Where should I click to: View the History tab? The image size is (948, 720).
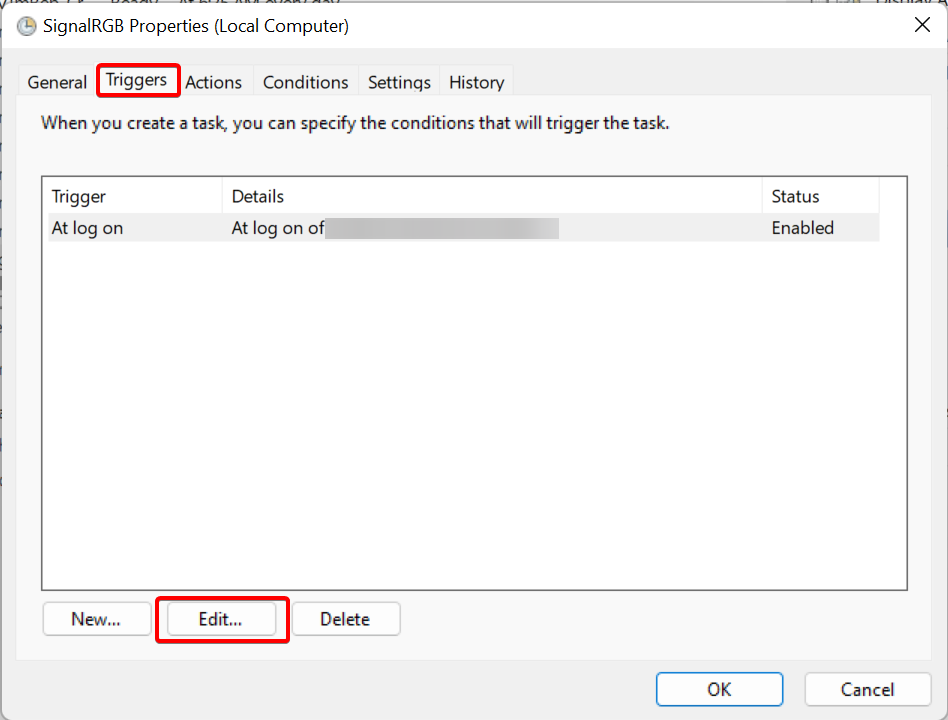(x=476, y=82)
